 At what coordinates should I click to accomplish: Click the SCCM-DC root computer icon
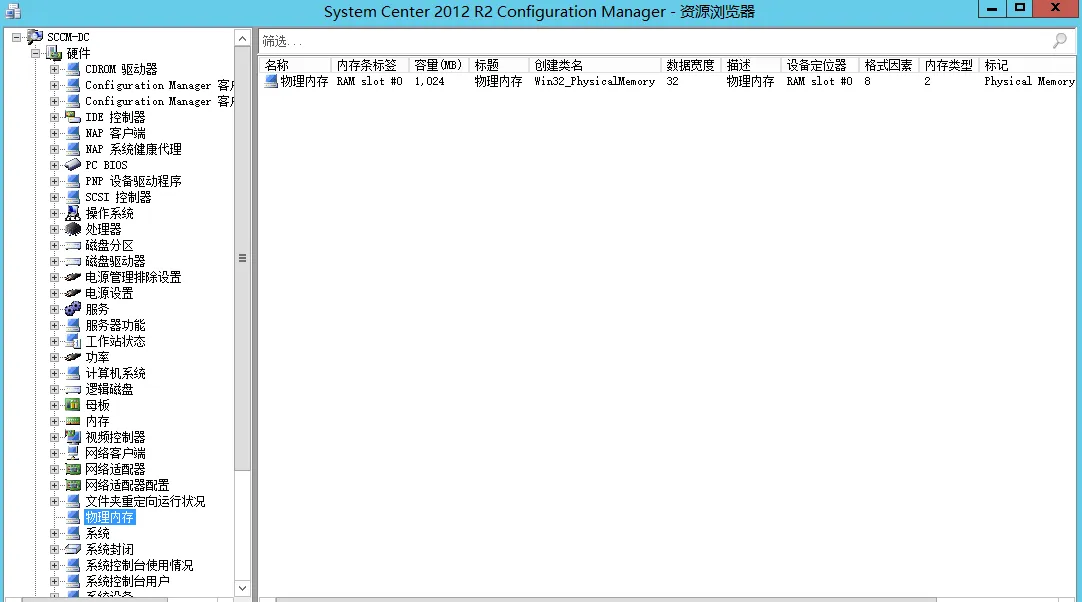(35, 37)
